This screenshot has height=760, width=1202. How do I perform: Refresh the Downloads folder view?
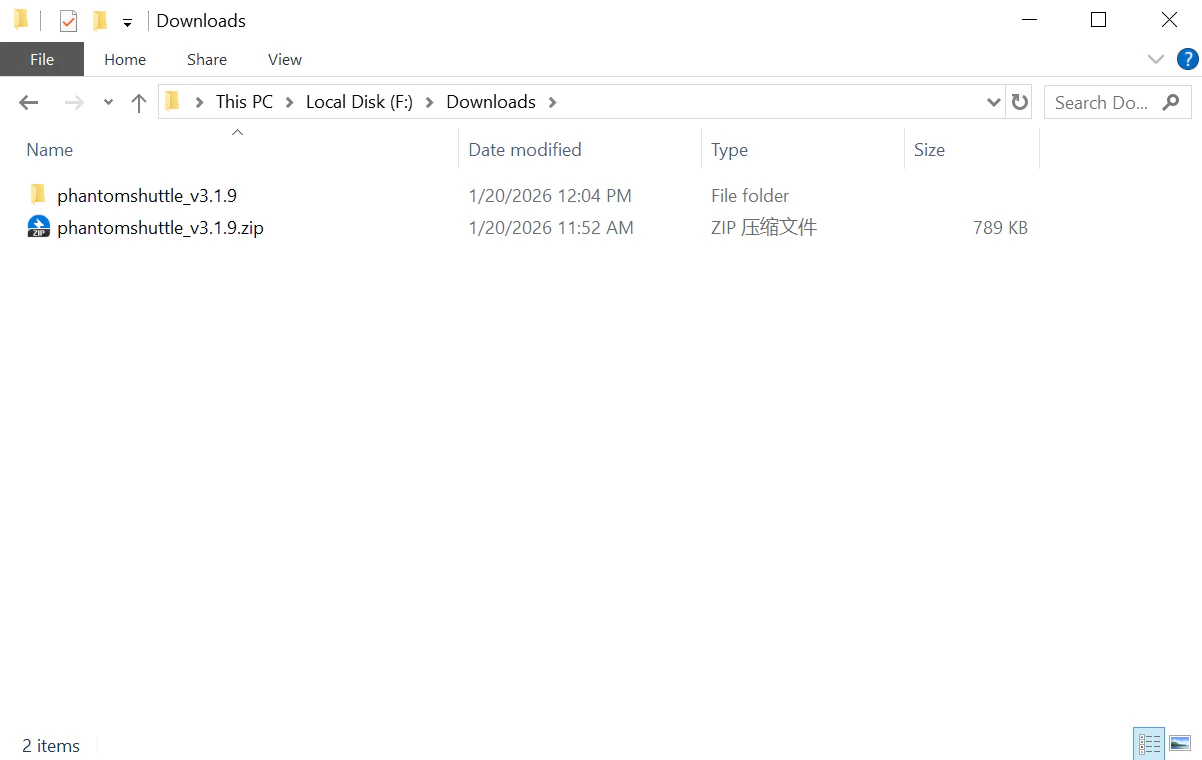point(1019,102)
